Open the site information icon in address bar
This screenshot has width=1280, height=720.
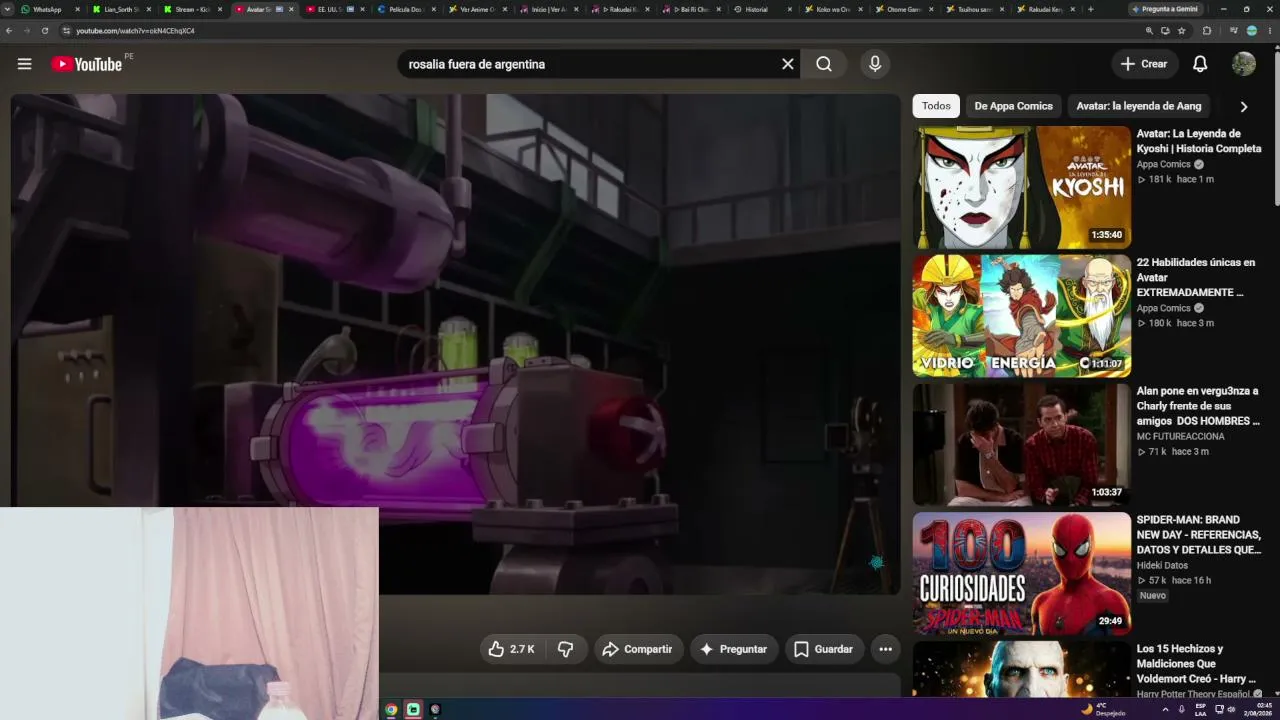coord(66,31)
